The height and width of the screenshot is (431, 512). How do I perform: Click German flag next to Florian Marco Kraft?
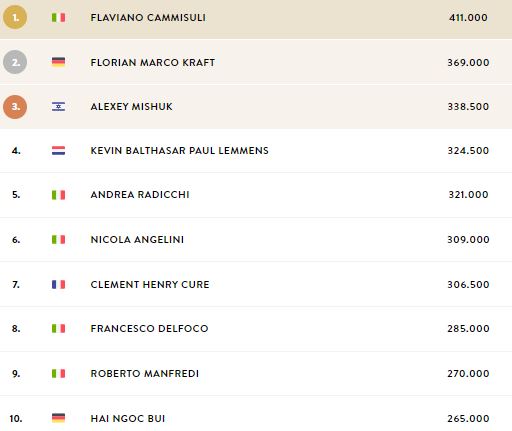(x=58, y=62)
